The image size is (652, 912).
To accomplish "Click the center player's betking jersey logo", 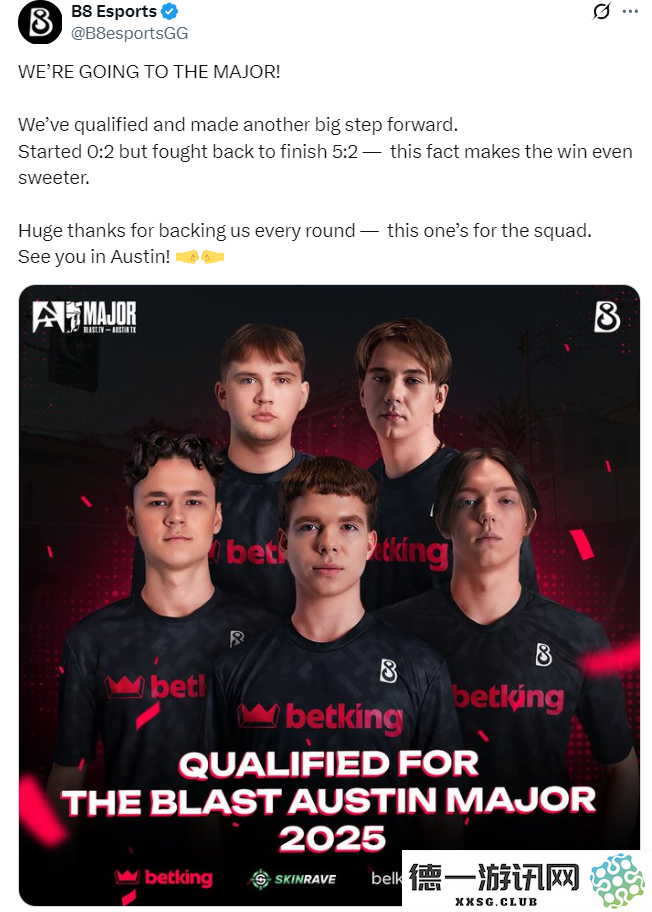I will [x=320, y=717].
